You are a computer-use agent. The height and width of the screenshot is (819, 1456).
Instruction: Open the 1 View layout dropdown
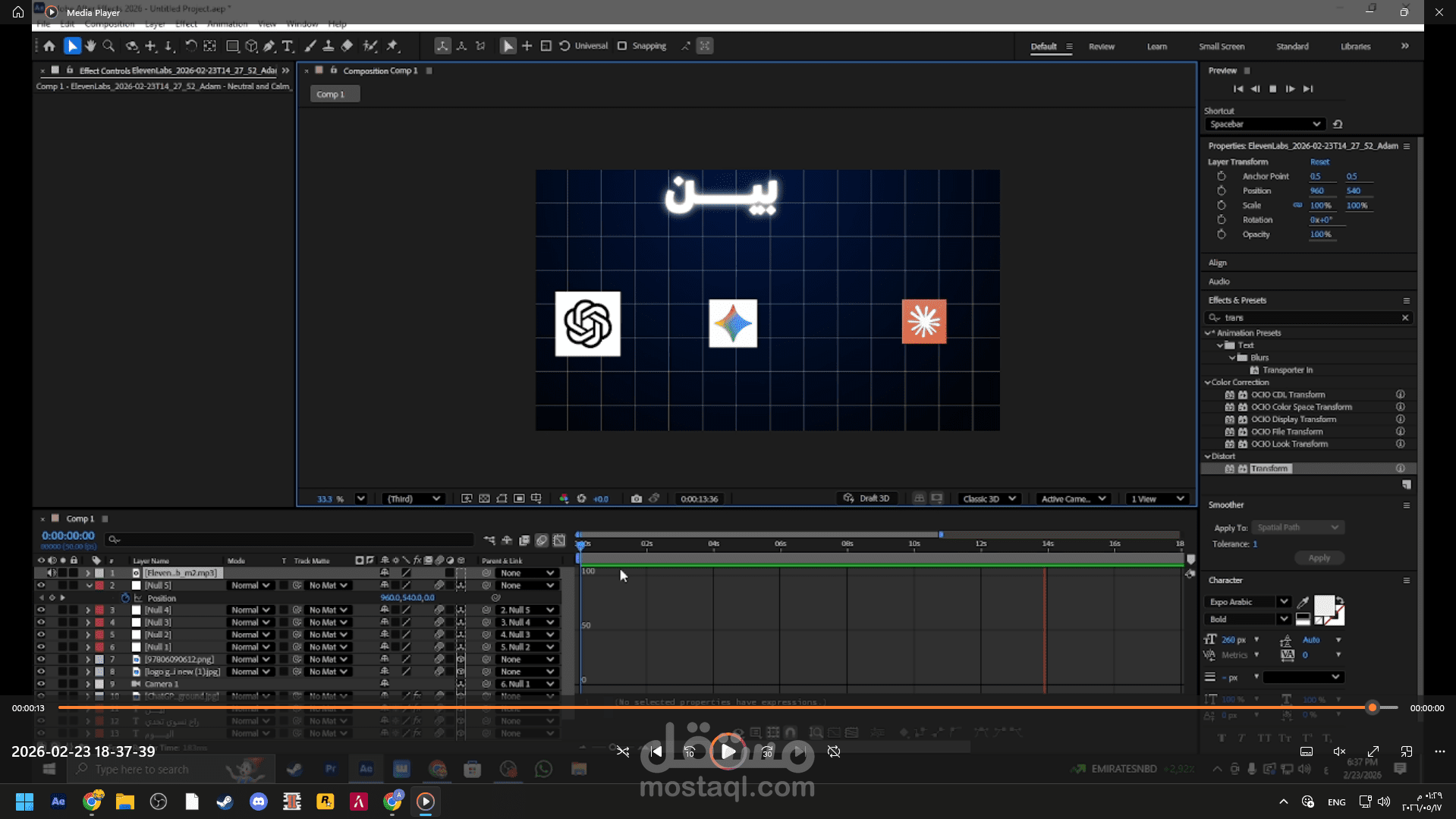tap(1156, 499)
